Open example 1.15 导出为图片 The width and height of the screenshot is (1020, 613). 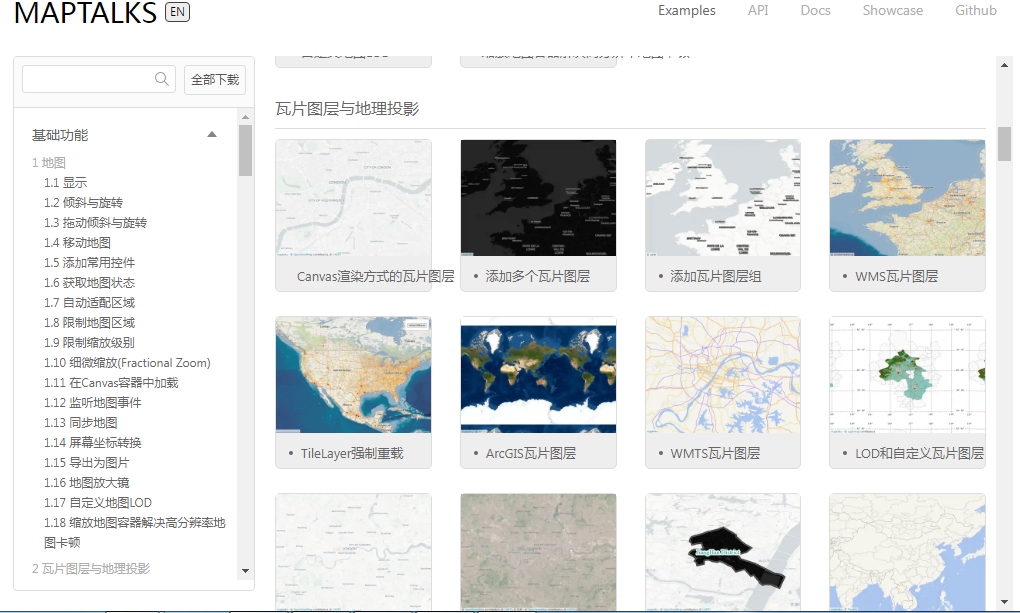tap(87, 463)
